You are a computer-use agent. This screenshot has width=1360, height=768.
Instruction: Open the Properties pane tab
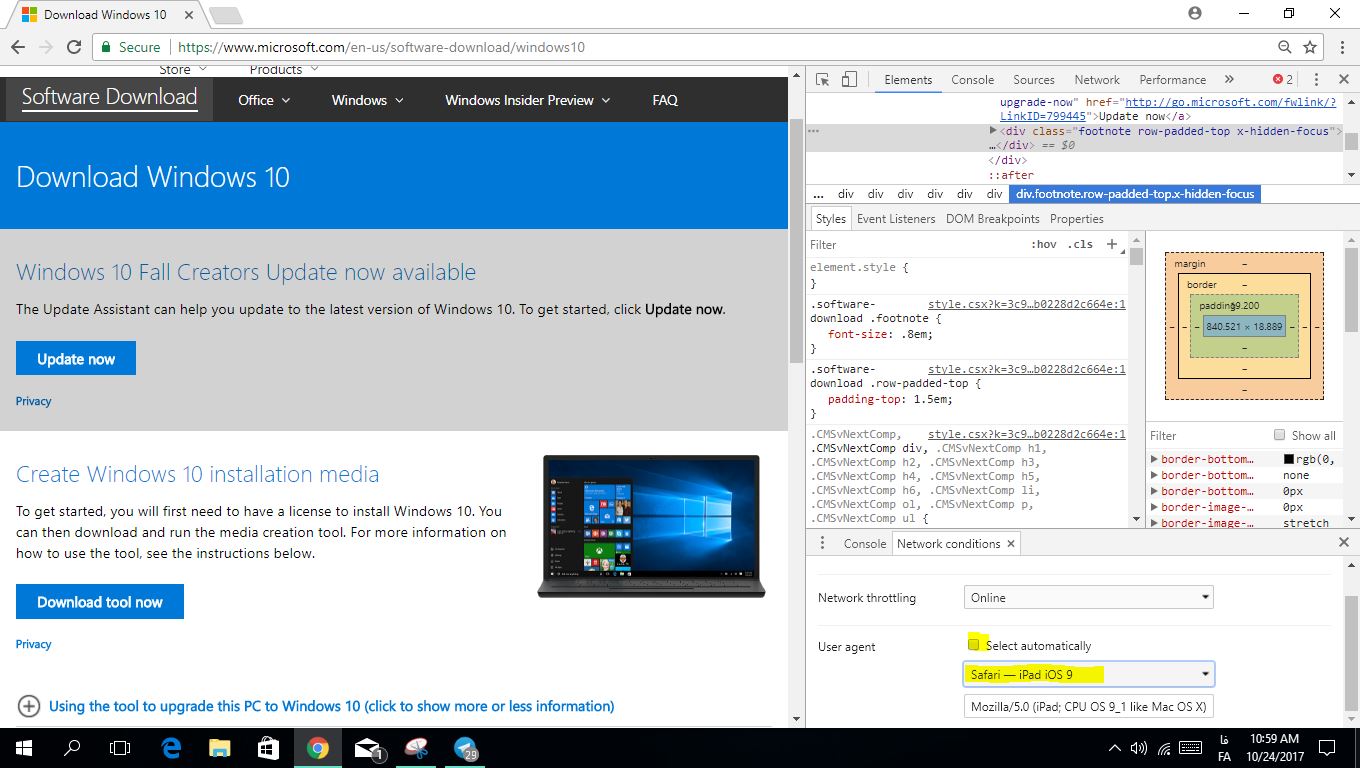click(1077, 219)
